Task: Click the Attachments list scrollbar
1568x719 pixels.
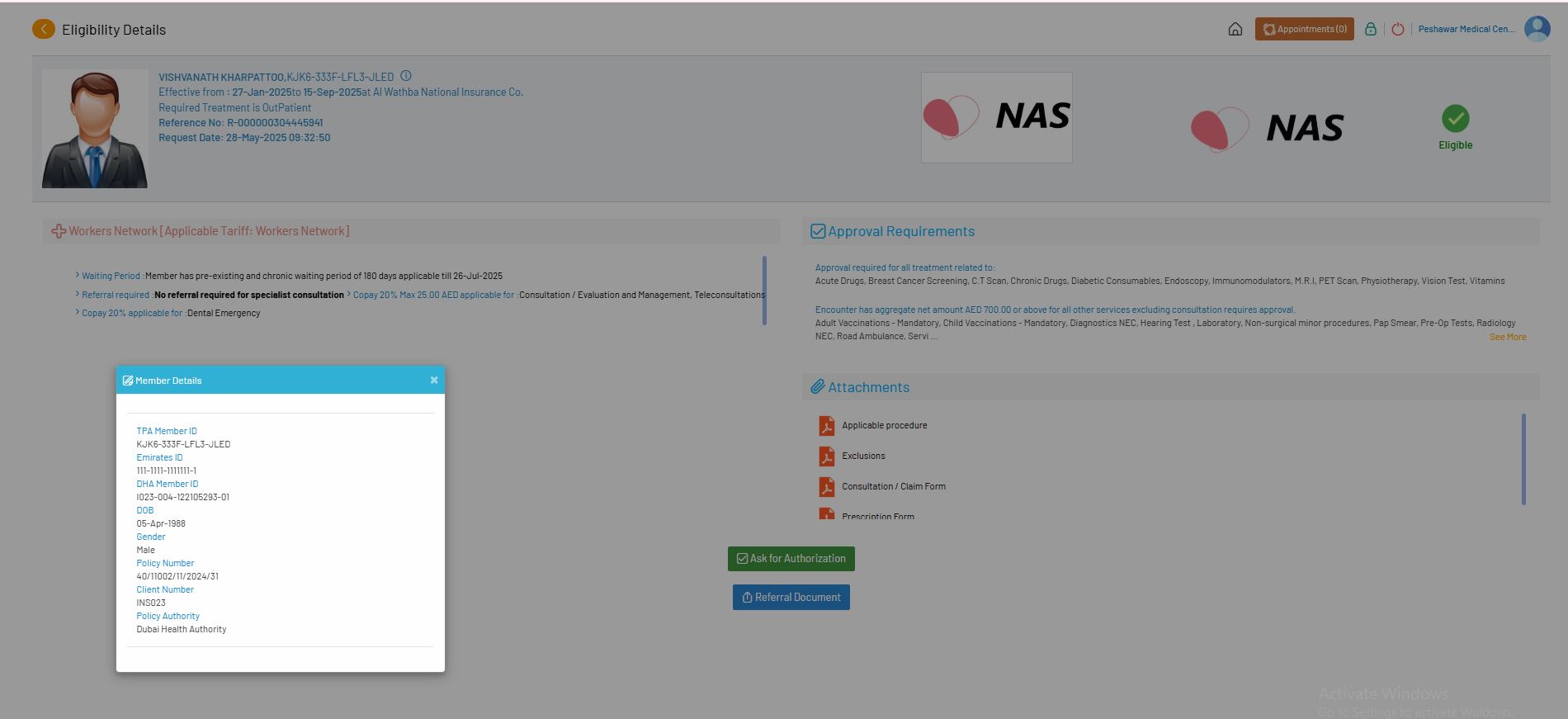Action: 1523,459
